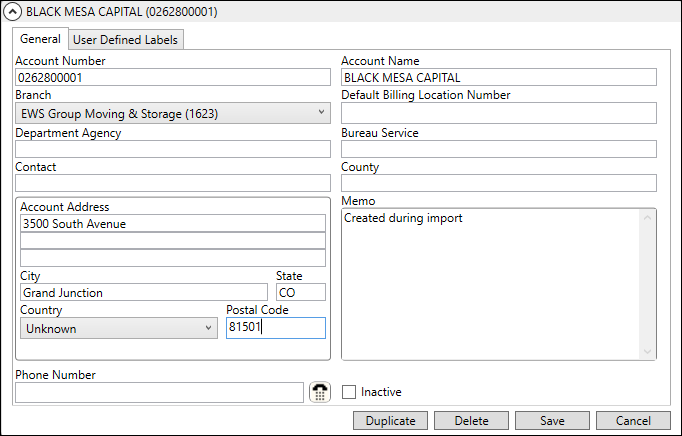This screenshot has width=682, height=436.
Task: Click the Account Name field
Action: coord(498,77)
